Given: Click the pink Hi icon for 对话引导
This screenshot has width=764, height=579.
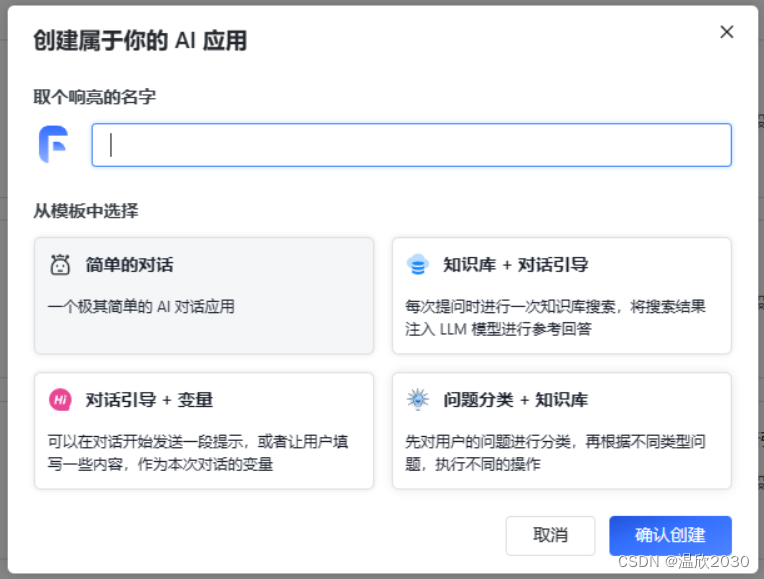Looking at the screenshot, I should [x=60, y=400].
